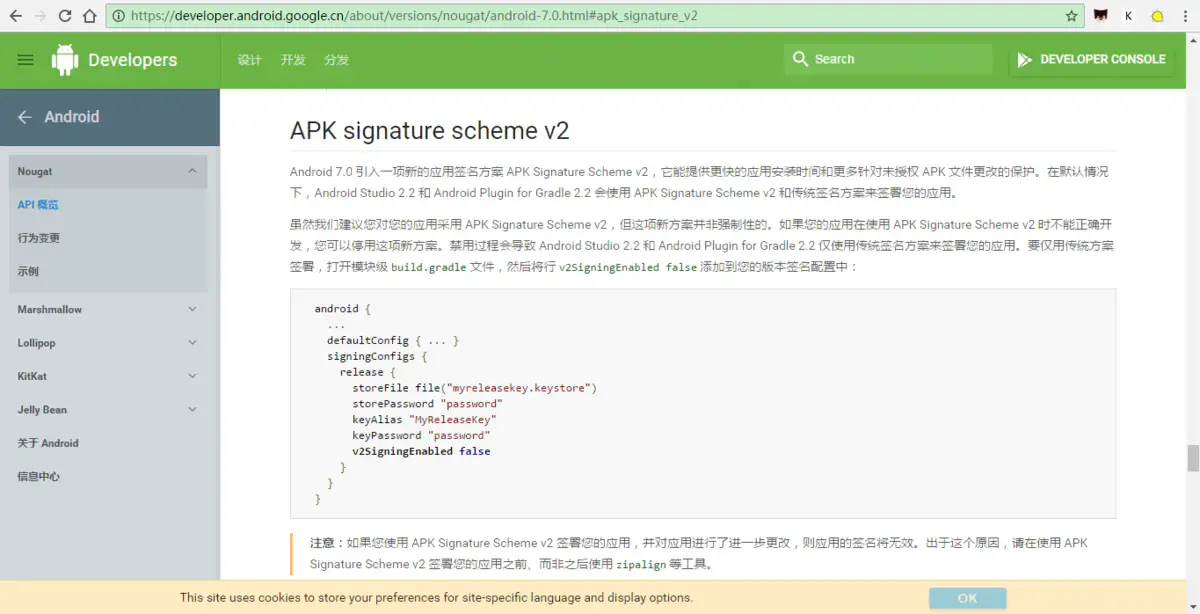Click the KitKat label in sidebar
Viewport: 1200px width, 614px height.
click(x=32, y=376)
